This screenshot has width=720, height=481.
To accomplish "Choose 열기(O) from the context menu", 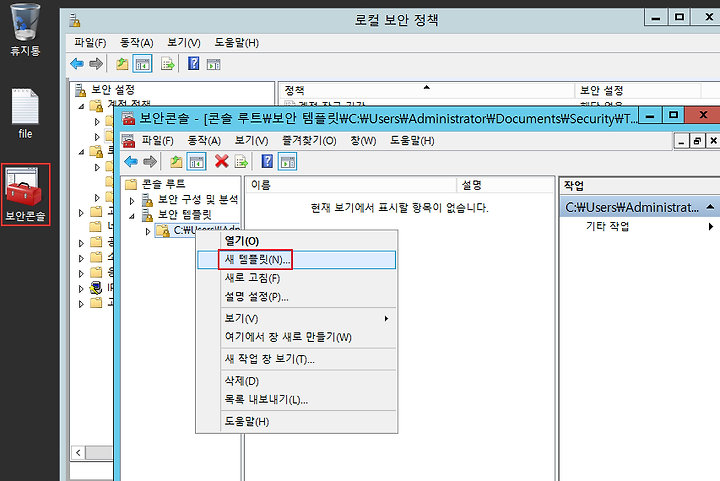I will click(297, 241).
